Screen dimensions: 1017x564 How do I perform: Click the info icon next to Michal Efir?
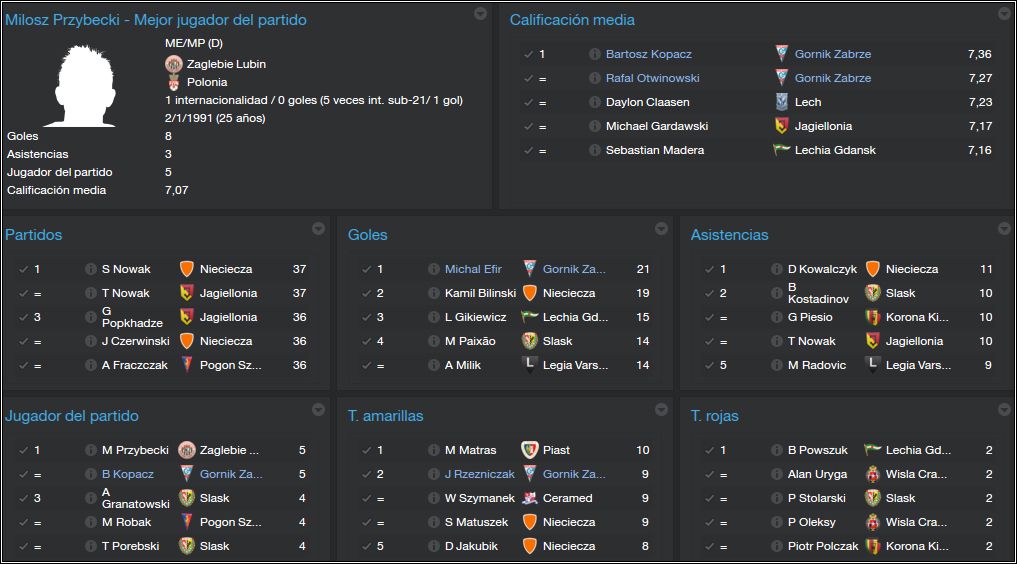pos(433,269)
